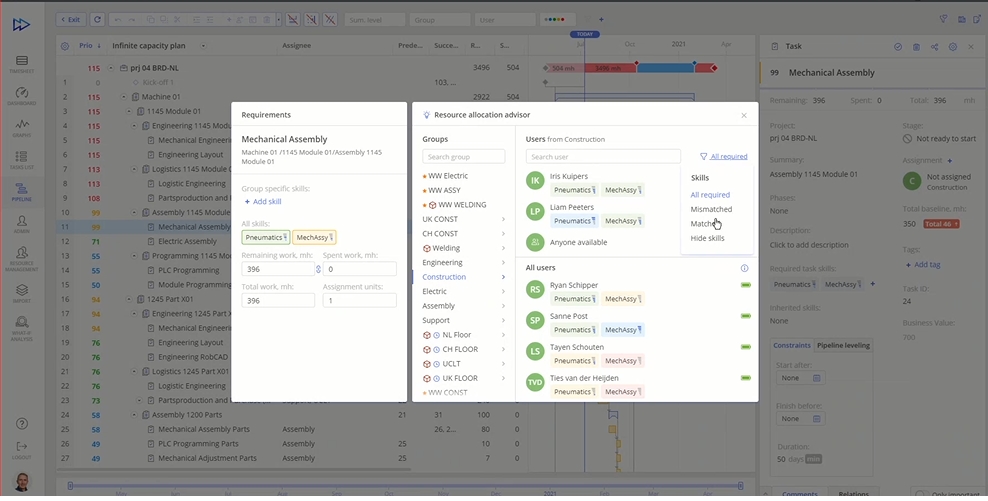
Task: Click the info icon beside All users
Action: 744,268
